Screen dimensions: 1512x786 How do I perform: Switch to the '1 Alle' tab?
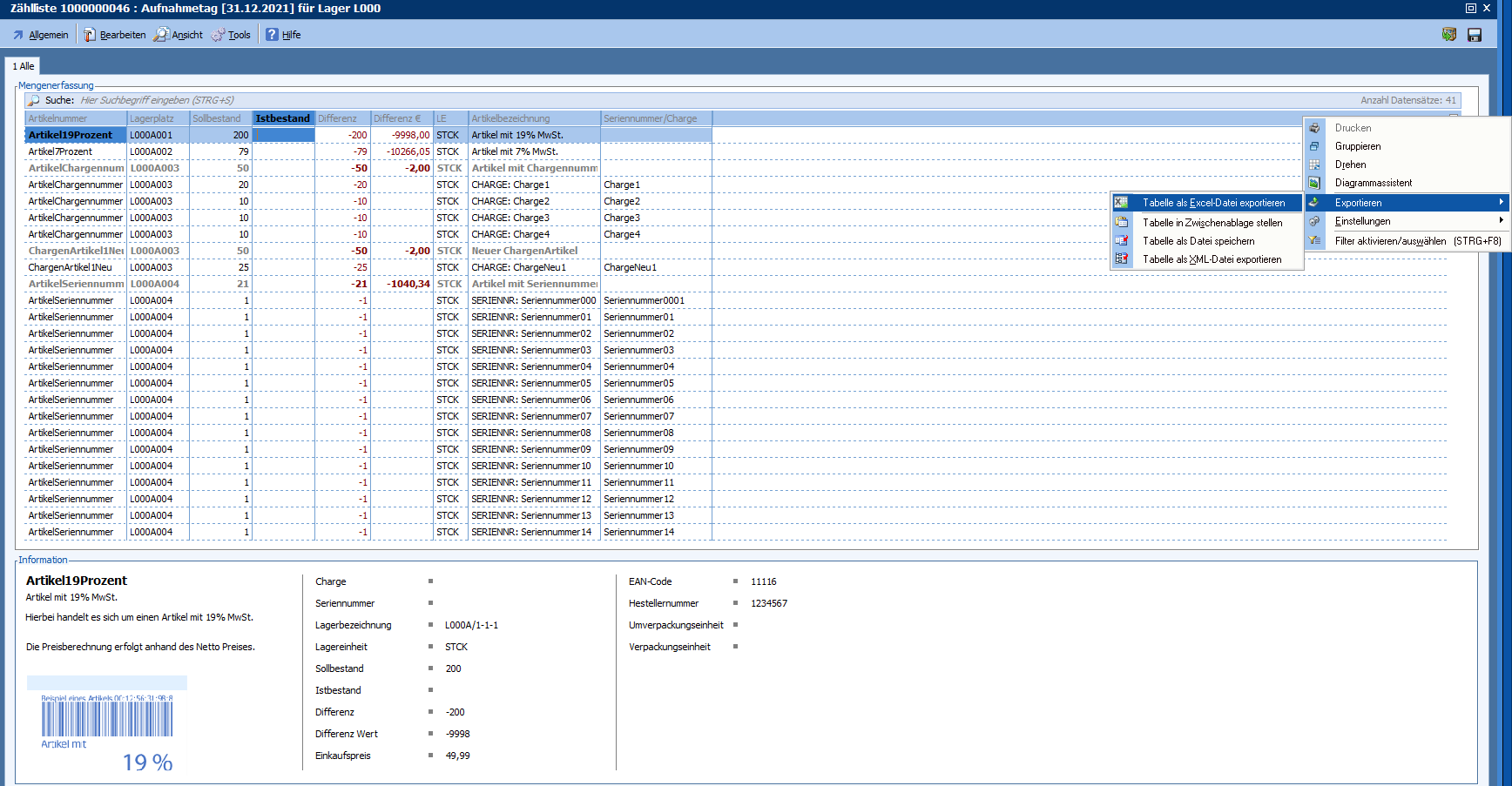pos(24,66)
